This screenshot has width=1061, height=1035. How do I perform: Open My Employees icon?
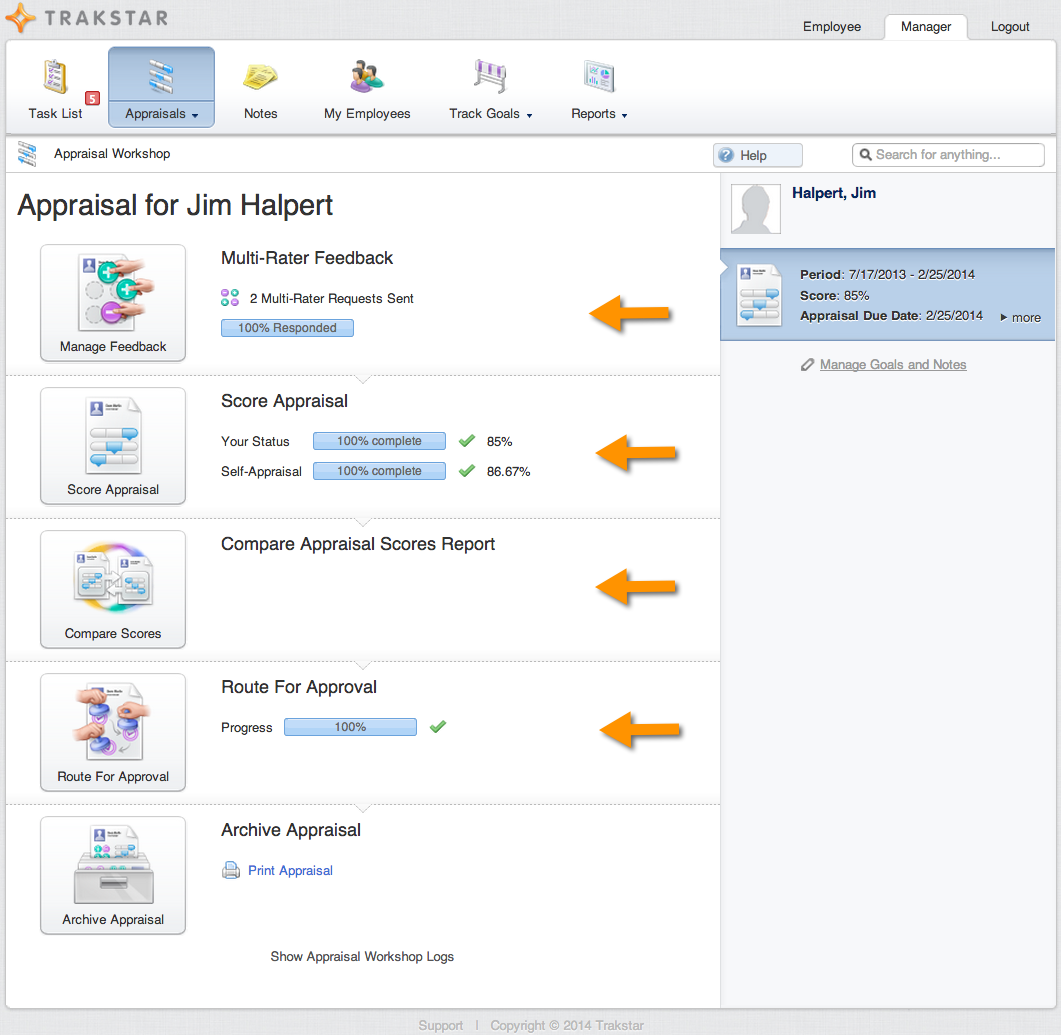click(x=367, y=78)
